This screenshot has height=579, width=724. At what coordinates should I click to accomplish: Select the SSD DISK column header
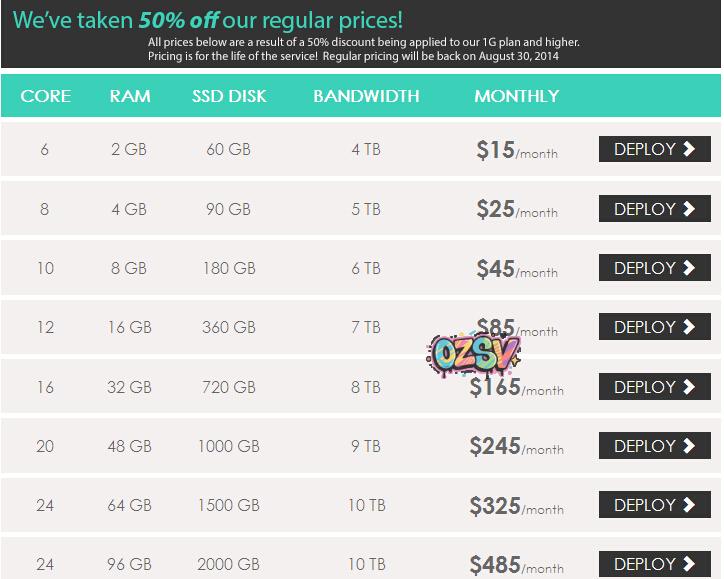(229, 97)
